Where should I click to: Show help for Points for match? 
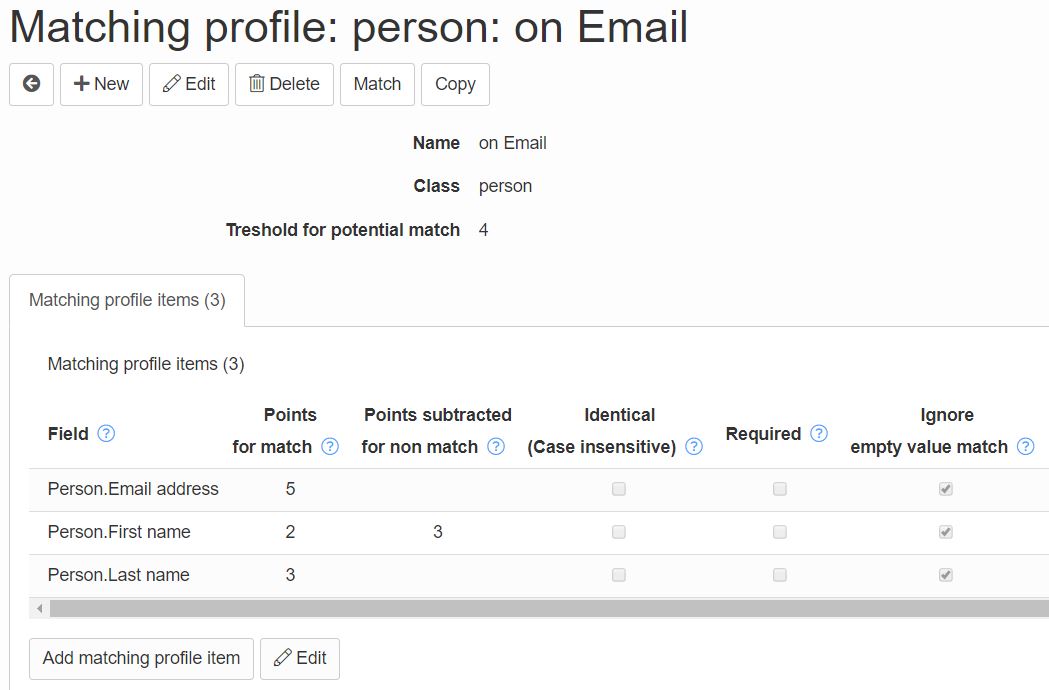(x=330, y=446)
